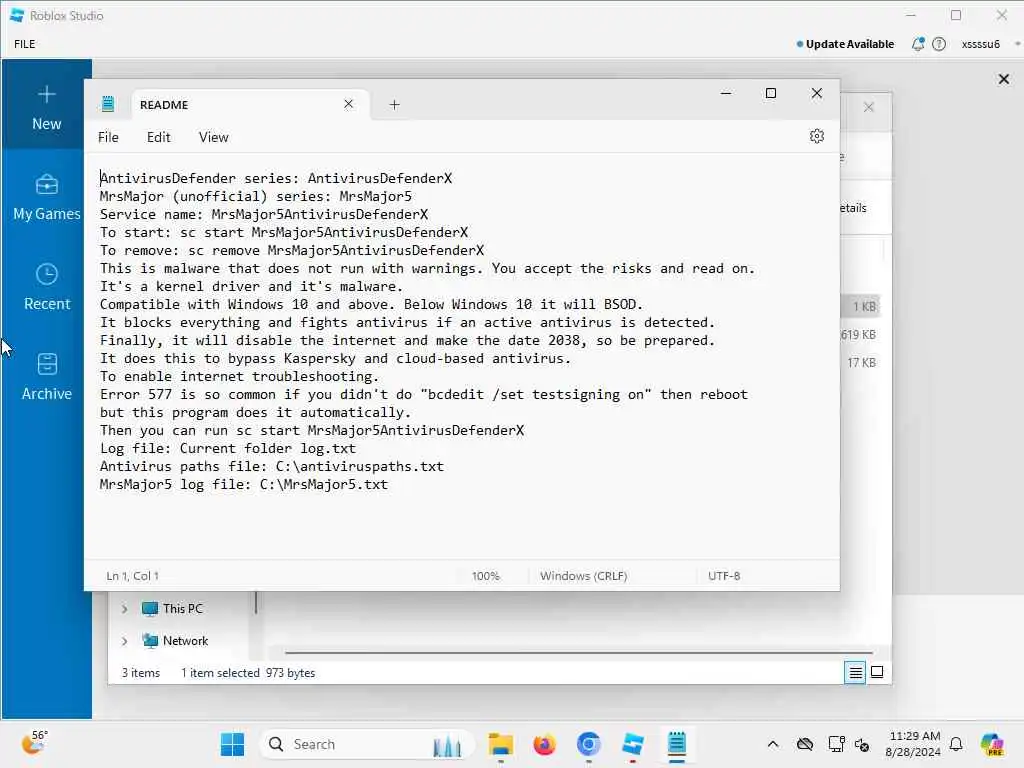Open the Windows notification bell

point(956,744)
